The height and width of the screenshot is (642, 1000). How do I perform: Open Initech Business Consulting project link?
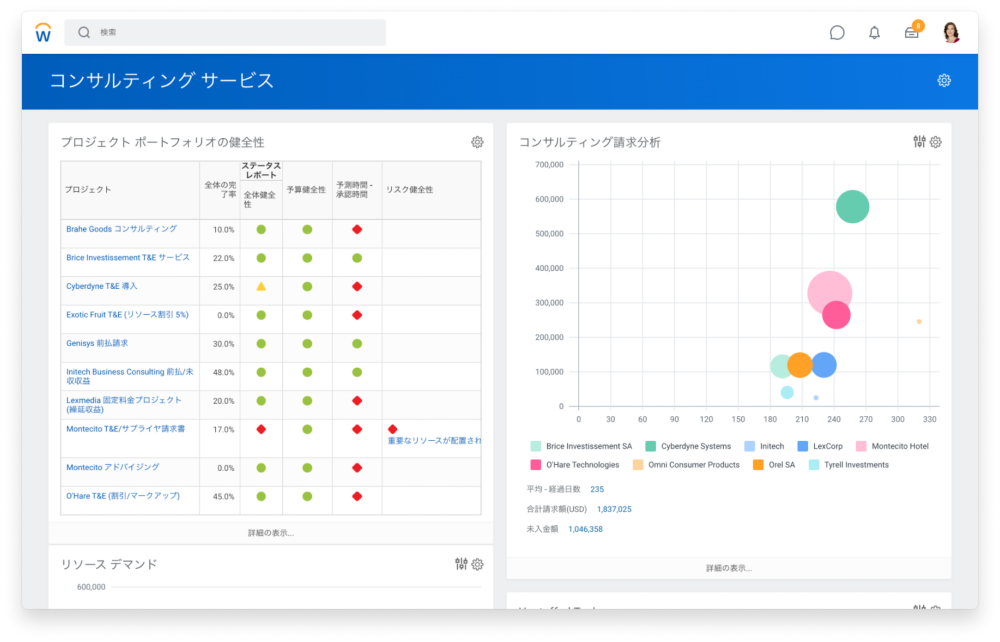click(129, 376)
